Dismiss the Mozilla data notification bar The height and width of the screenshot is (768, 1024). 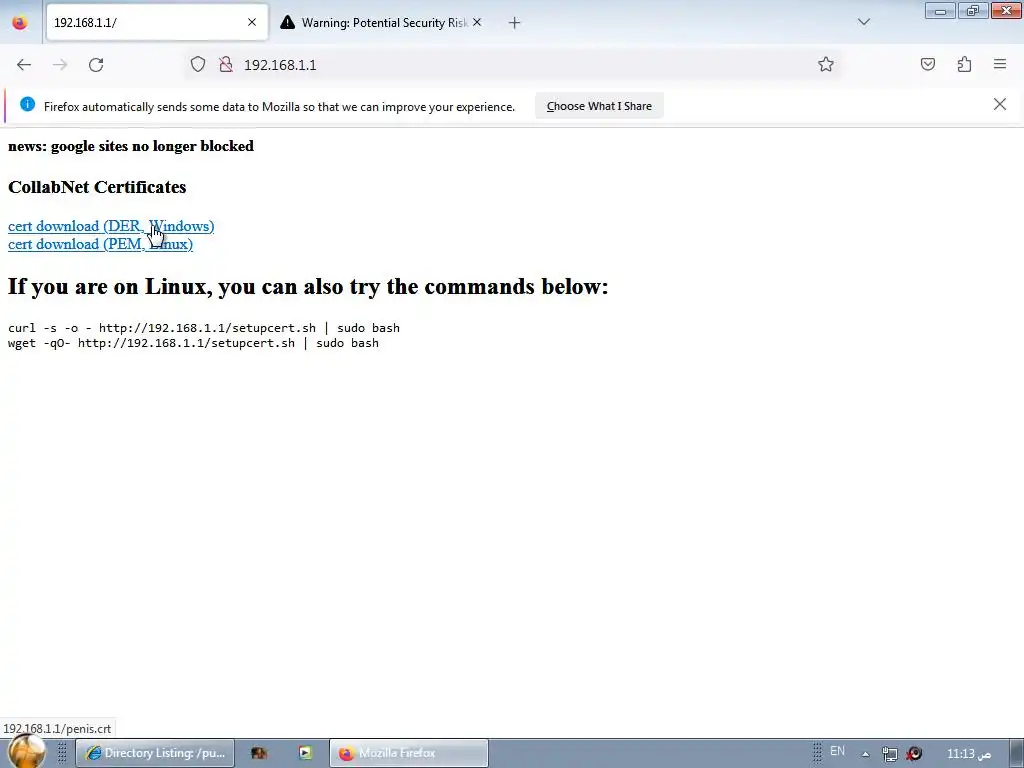coord(999,104)
